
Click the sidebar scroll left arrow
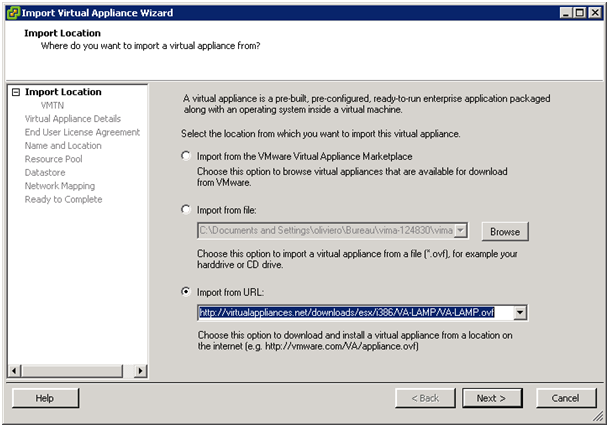14,371
